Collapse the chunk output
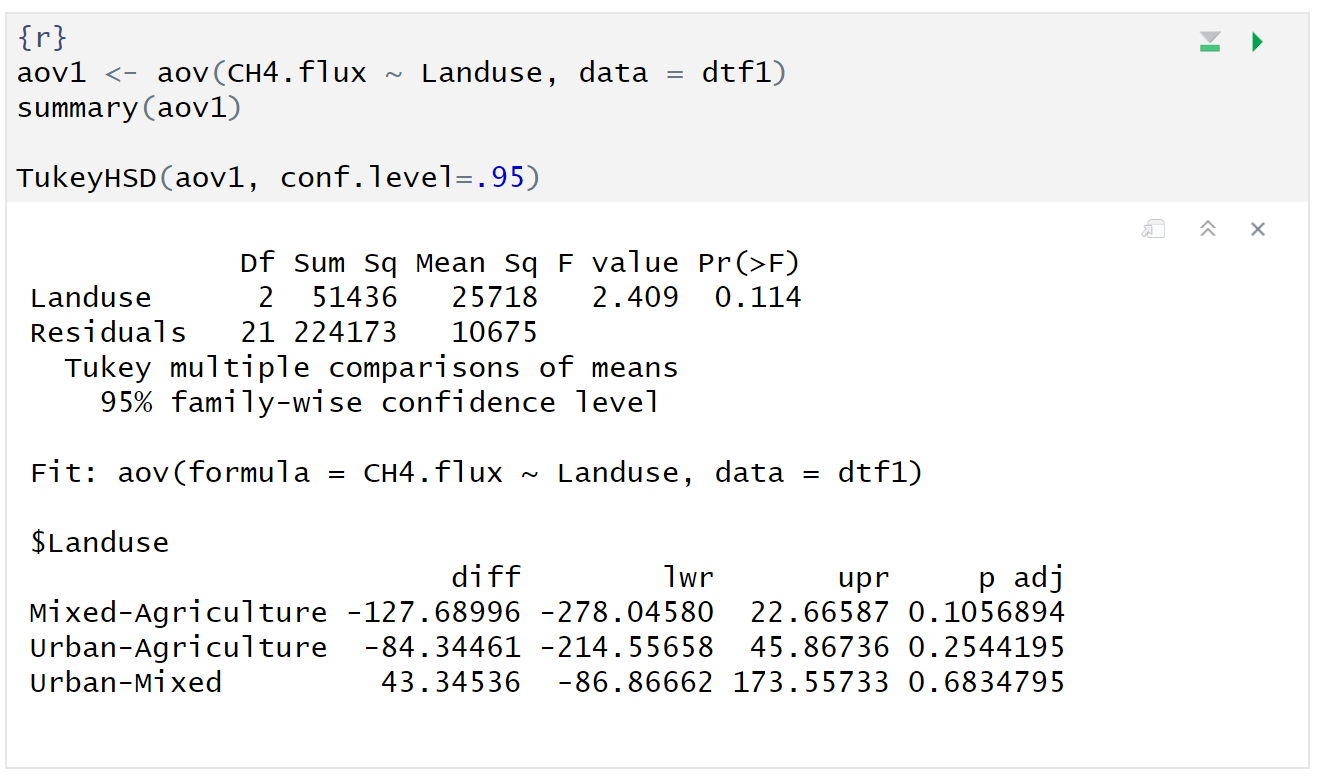The width and height of the screenshot is (1317, 779). pos(1207,230)
